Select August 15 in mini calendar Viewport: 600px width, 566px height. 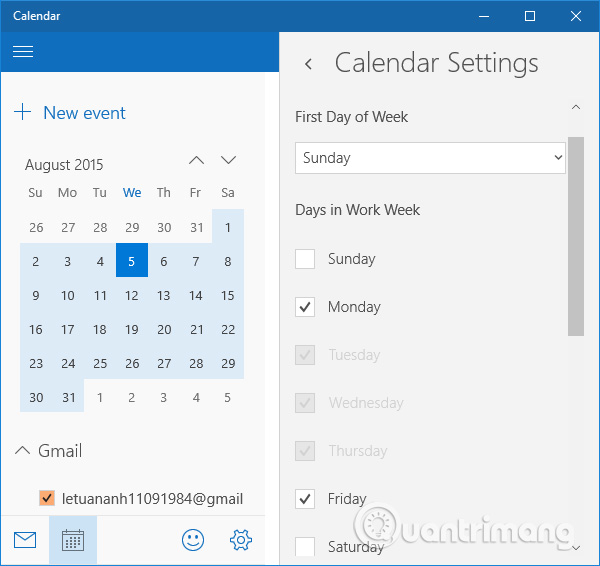[x=228, y=295]
